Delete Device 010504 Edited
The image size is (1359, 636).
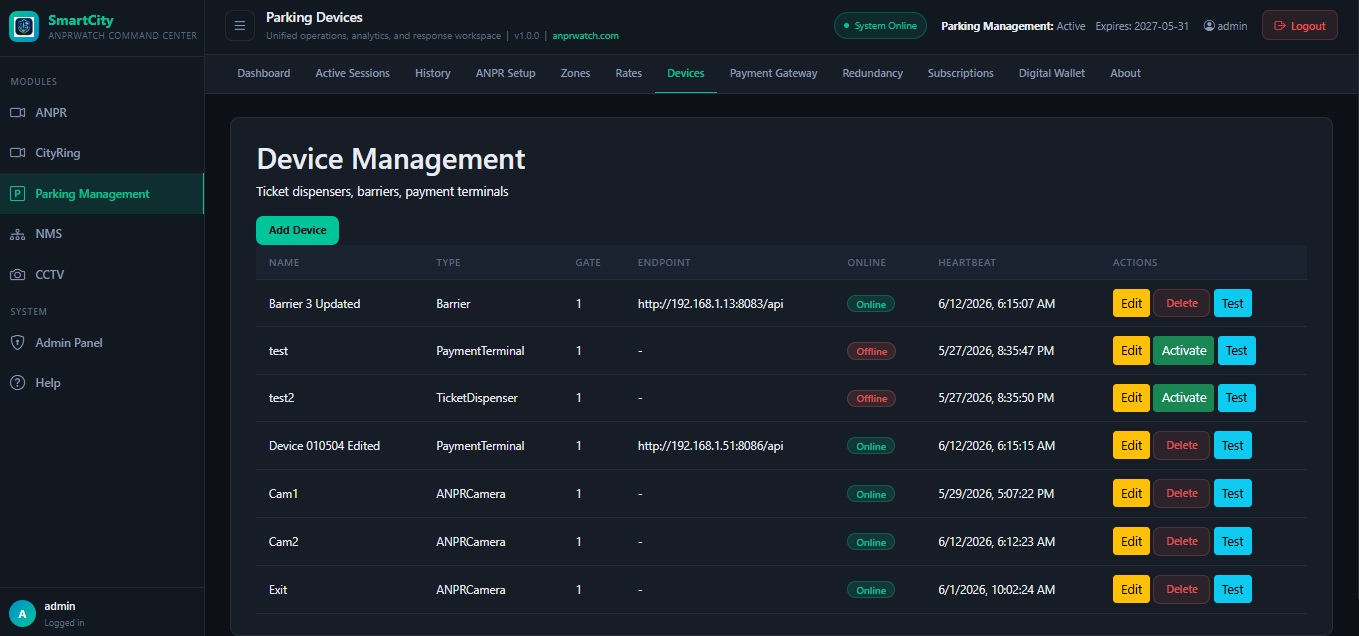click(x=1182, y=446)
